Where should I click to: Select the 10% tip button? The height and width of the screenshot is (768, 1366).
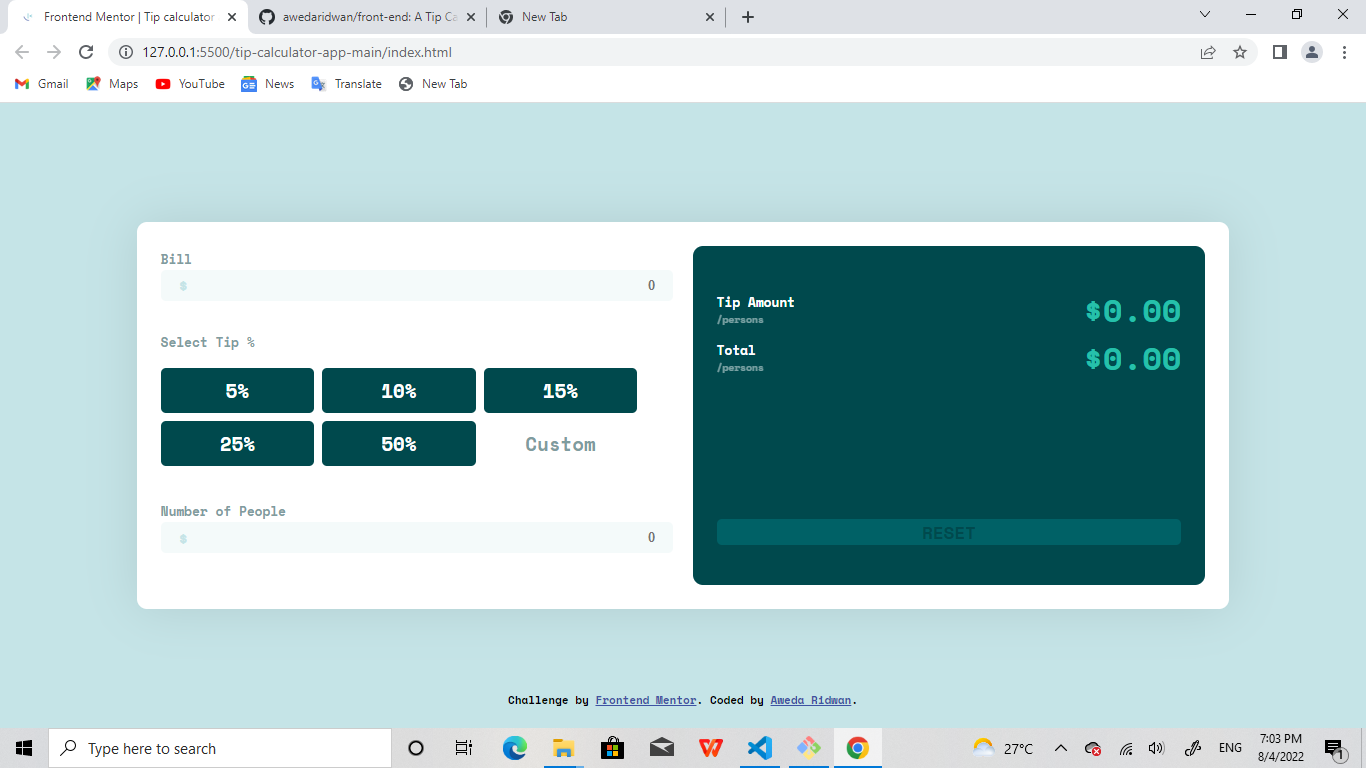click(x=399, y=390)
